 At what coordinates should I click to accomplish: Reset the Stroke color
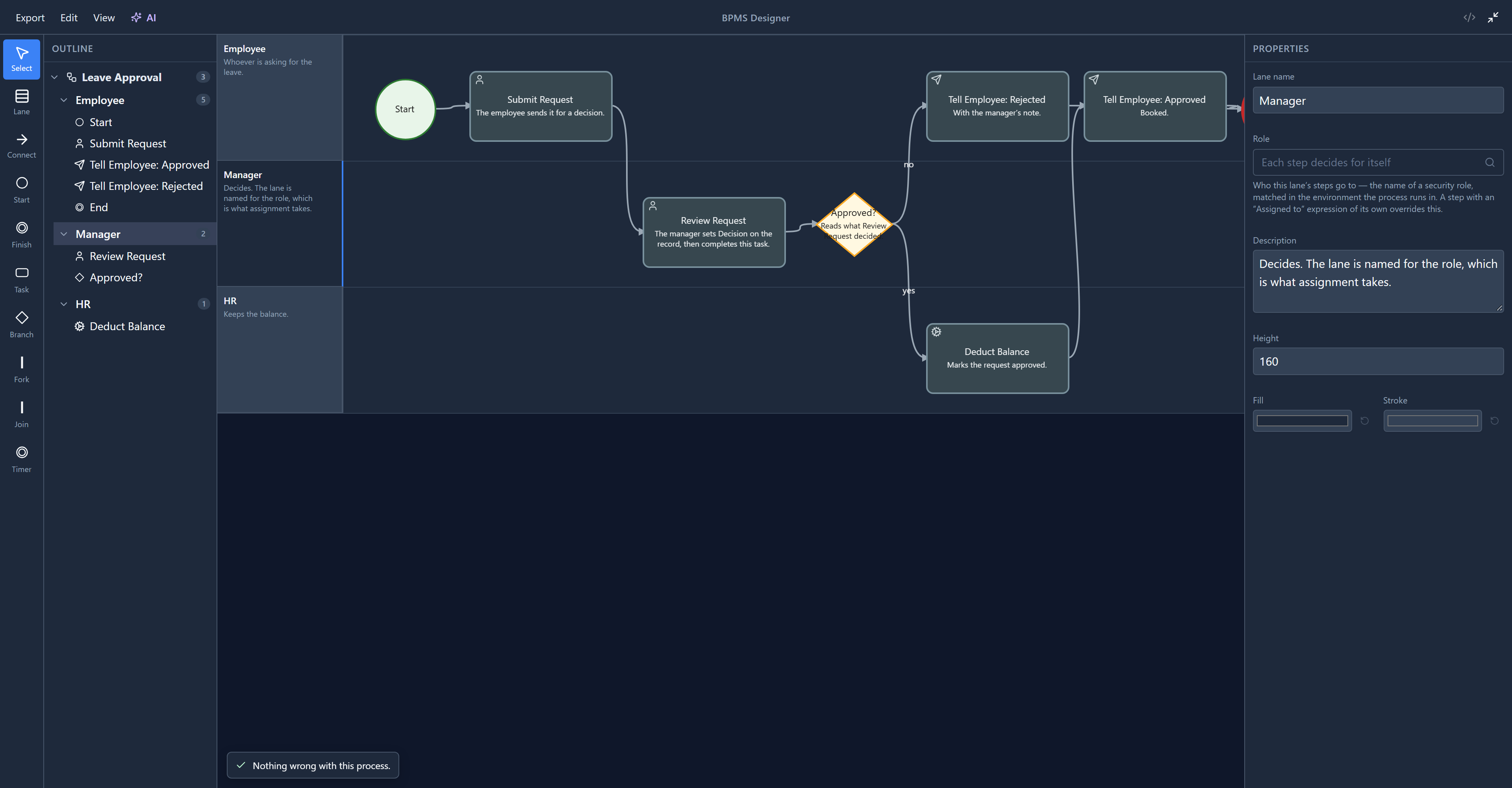[1495, 421]
